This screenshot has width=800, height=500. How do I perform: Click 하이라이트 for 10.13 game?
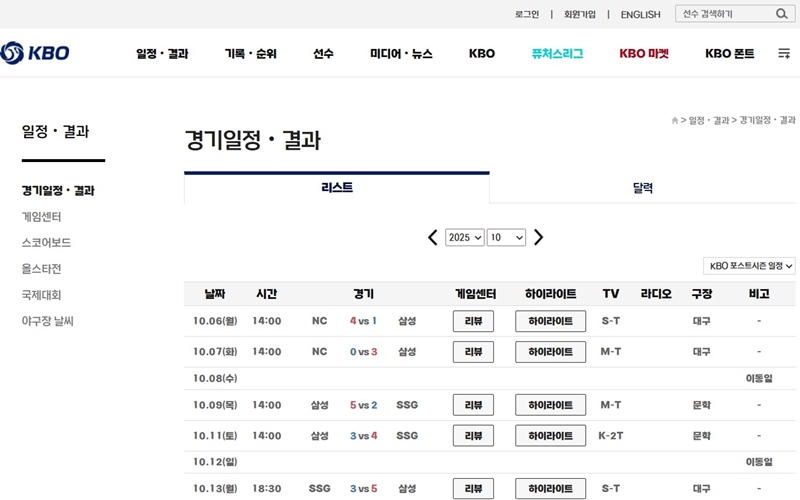(x=550, y=488)
